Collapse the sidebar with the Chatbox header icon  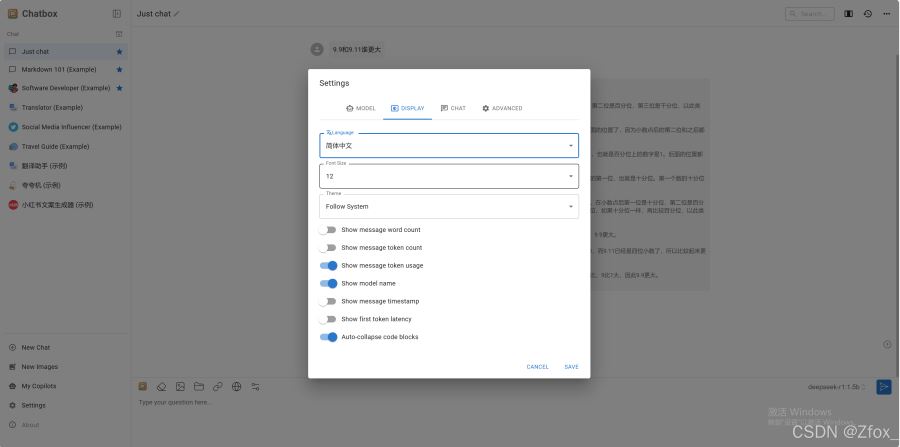(x=117, y=14)
